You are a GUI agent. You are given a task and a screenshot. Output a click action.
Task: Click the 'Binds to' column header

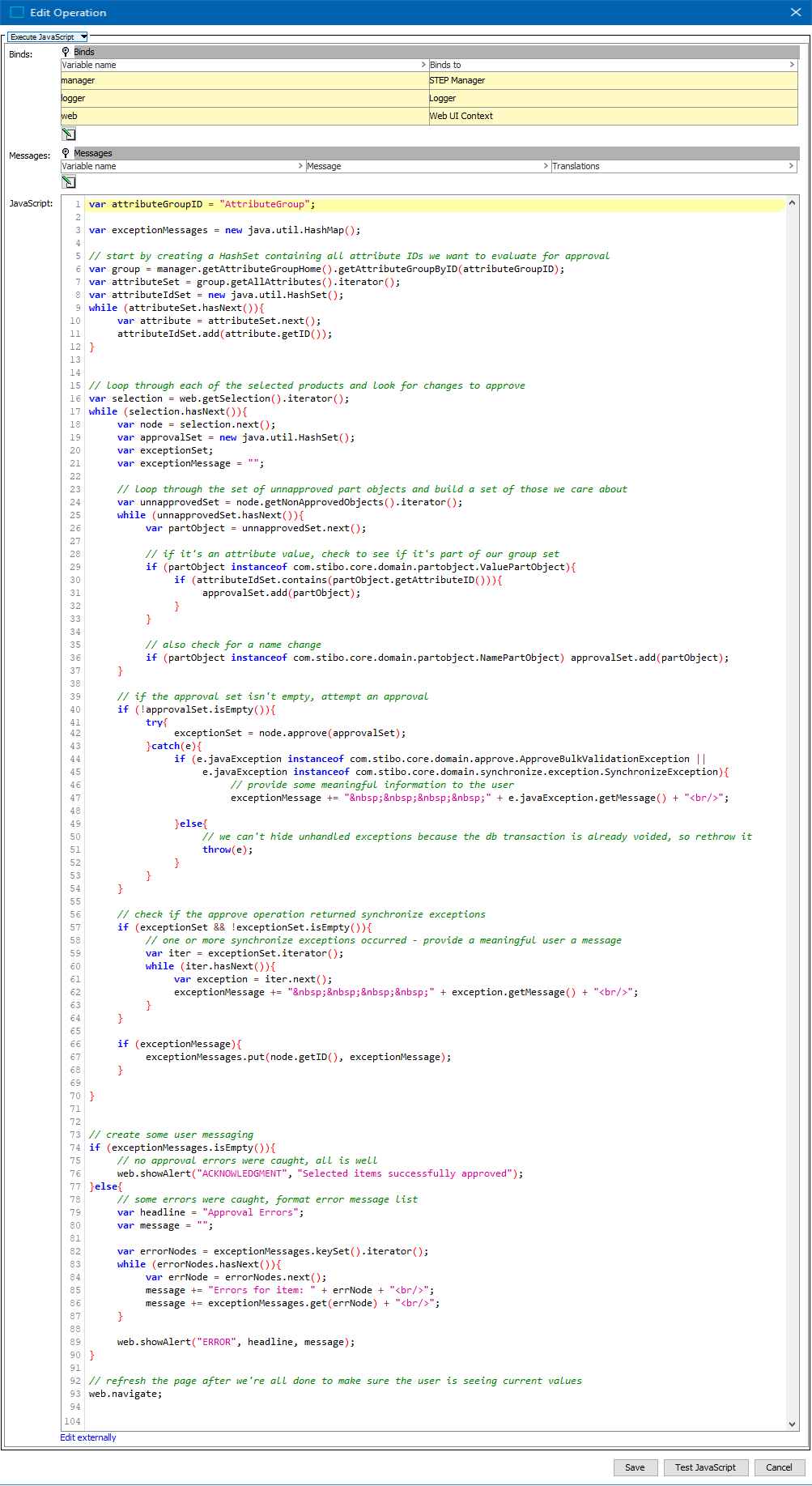click(x=613, y=65)
